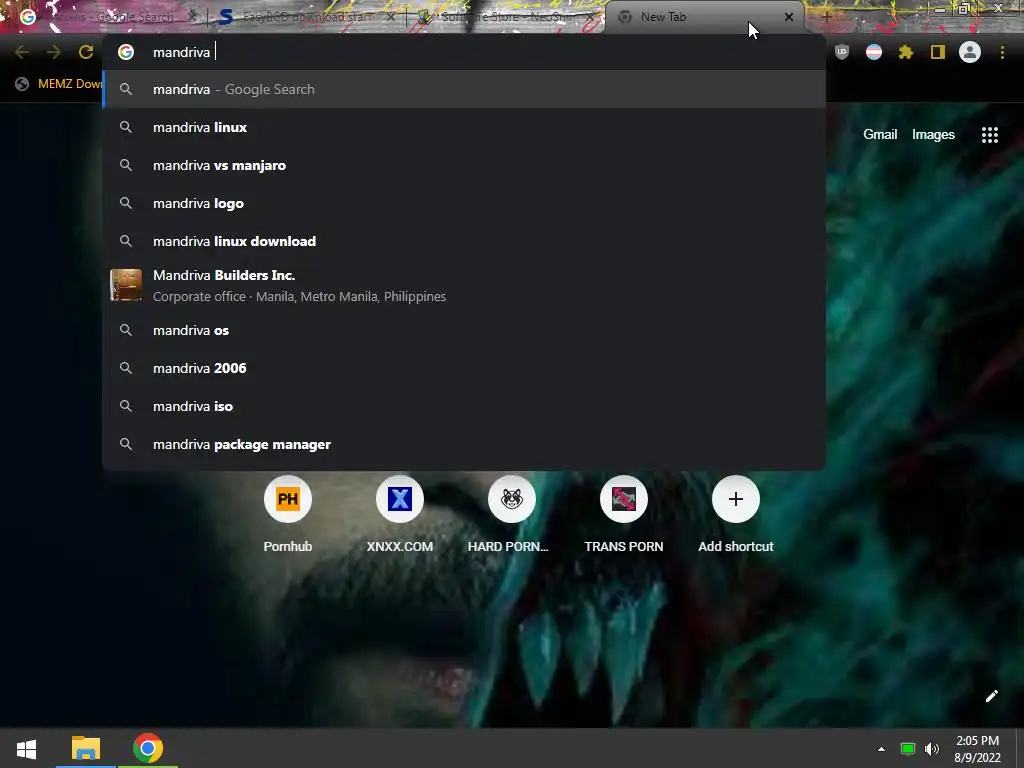Show hidden system tray icons

(881, 749)
